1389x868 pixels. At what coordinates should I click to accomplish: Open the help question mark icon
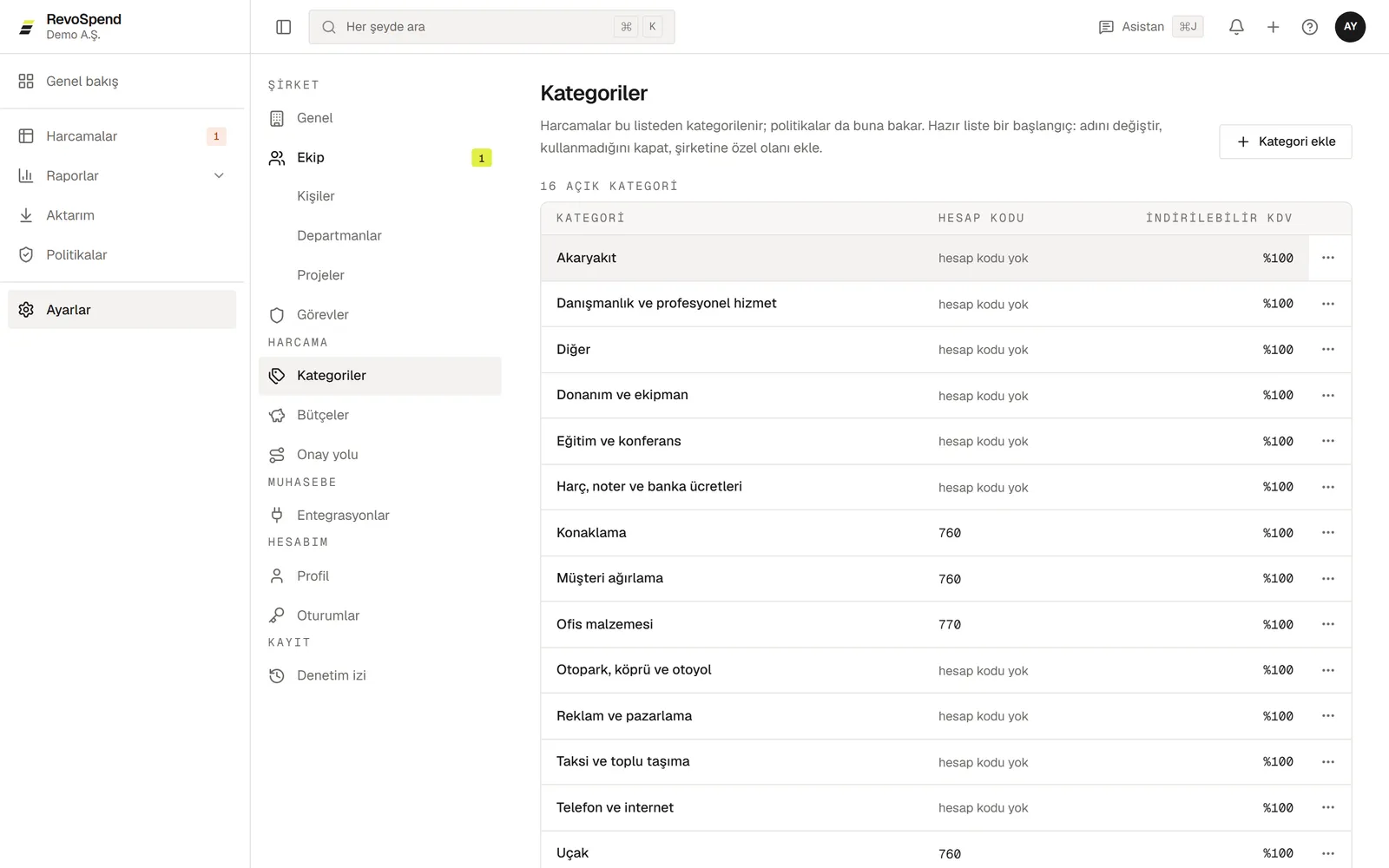[x=1309, y=27]
